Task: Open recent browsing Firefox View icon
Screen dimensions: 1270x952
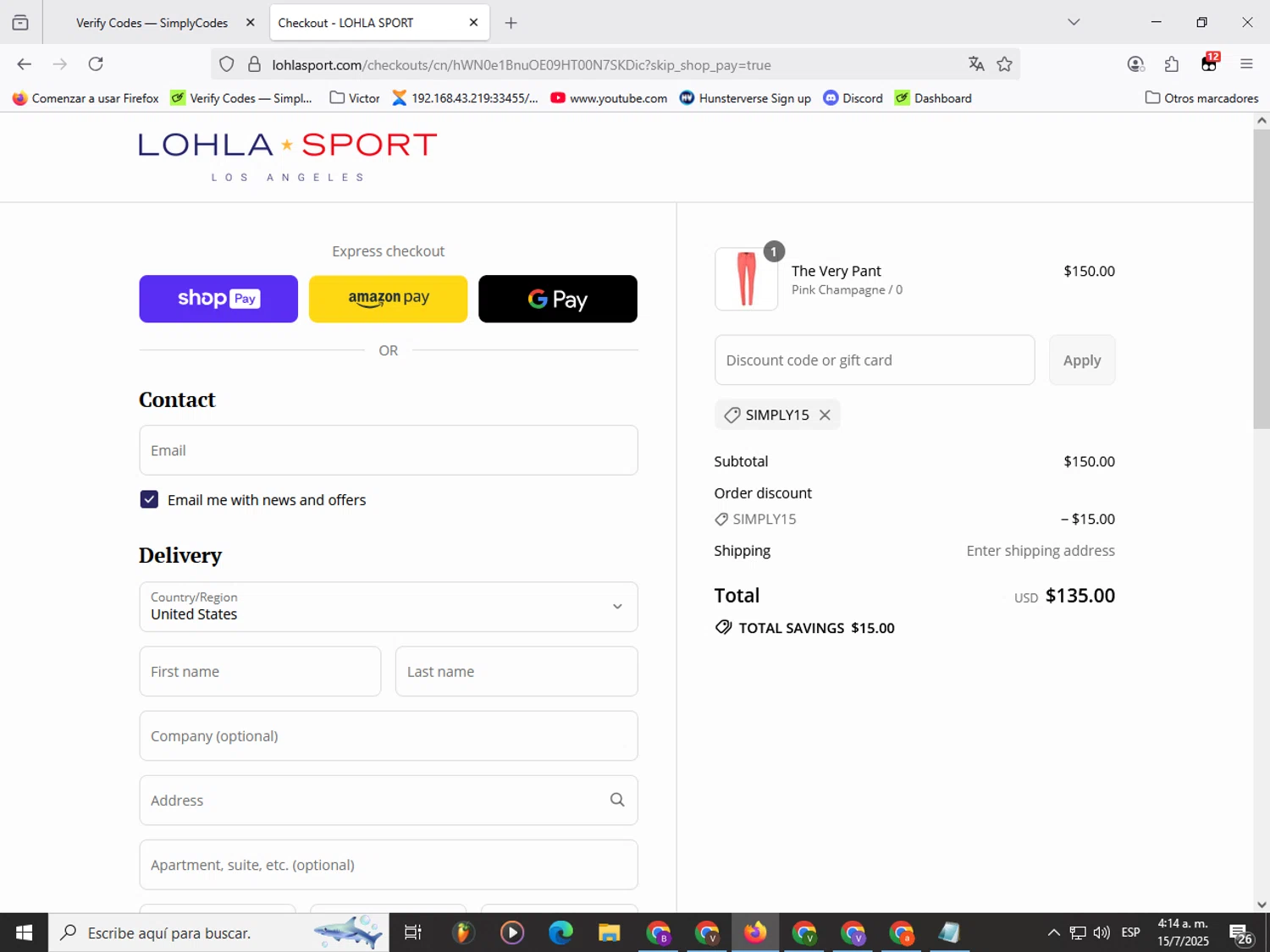Action: coord(20,23)
